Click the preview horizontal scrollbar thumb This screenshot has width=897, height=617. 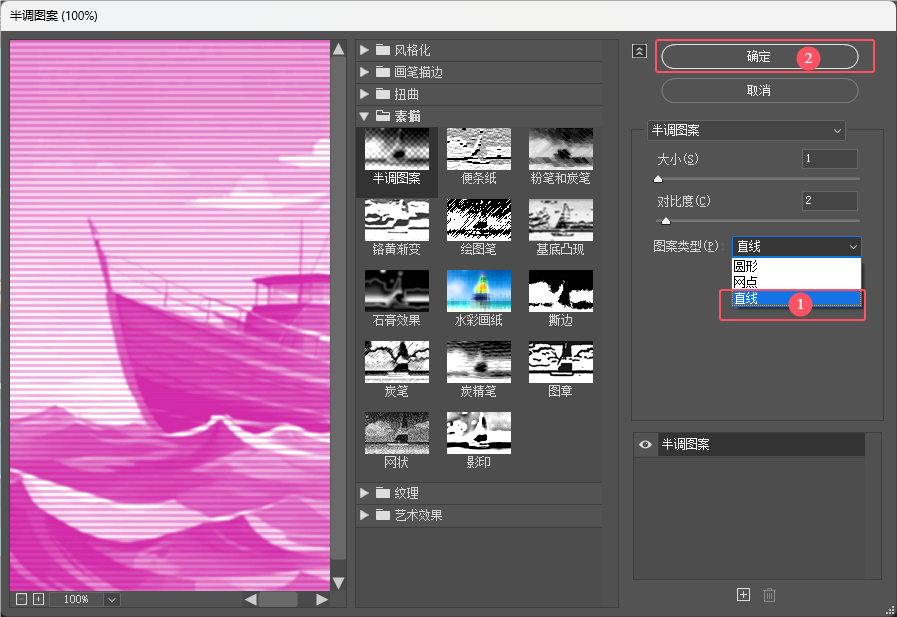coord(278,599)
